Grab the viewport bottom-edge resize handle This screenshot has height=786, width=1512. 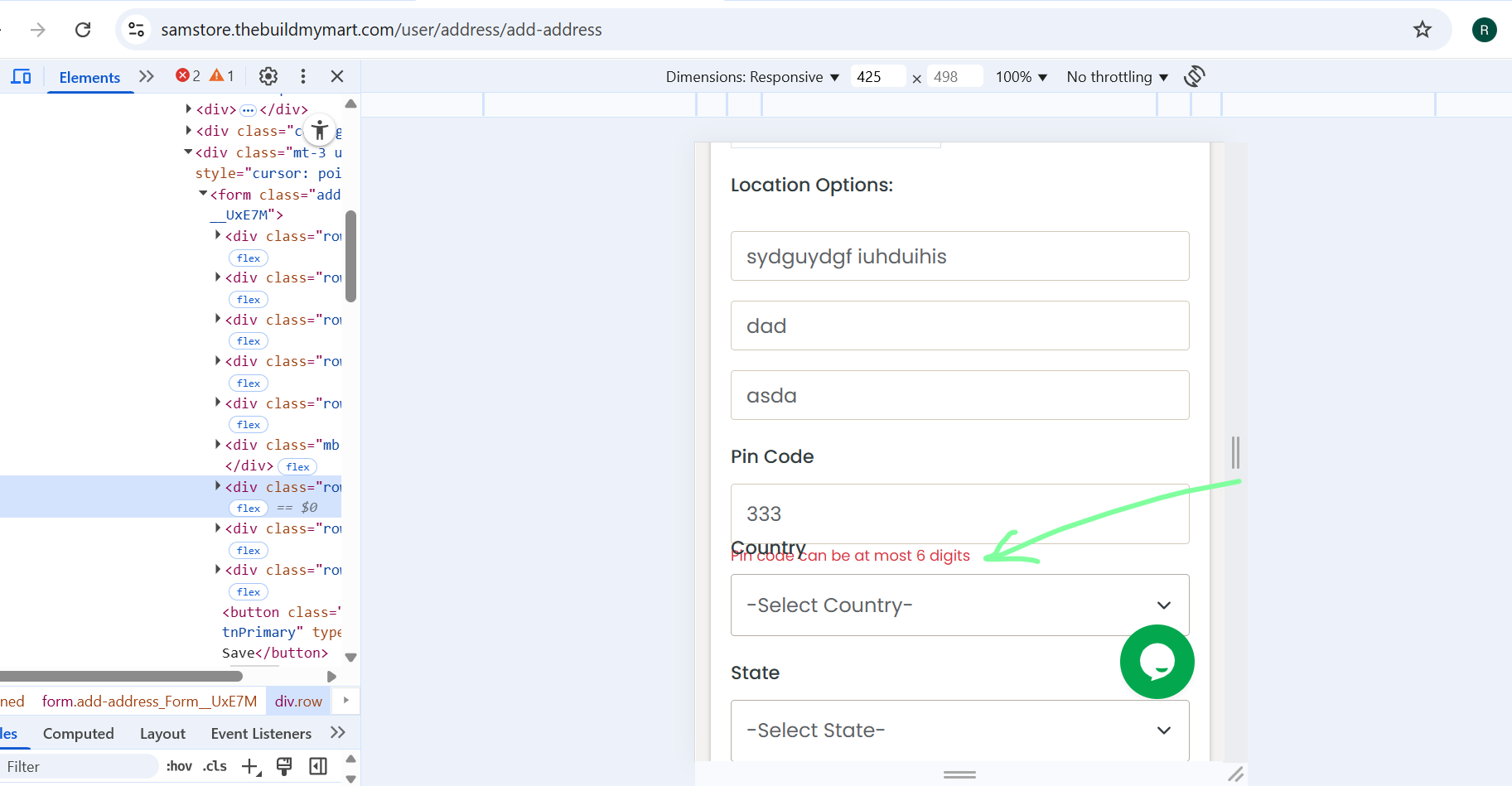(959, 774)
